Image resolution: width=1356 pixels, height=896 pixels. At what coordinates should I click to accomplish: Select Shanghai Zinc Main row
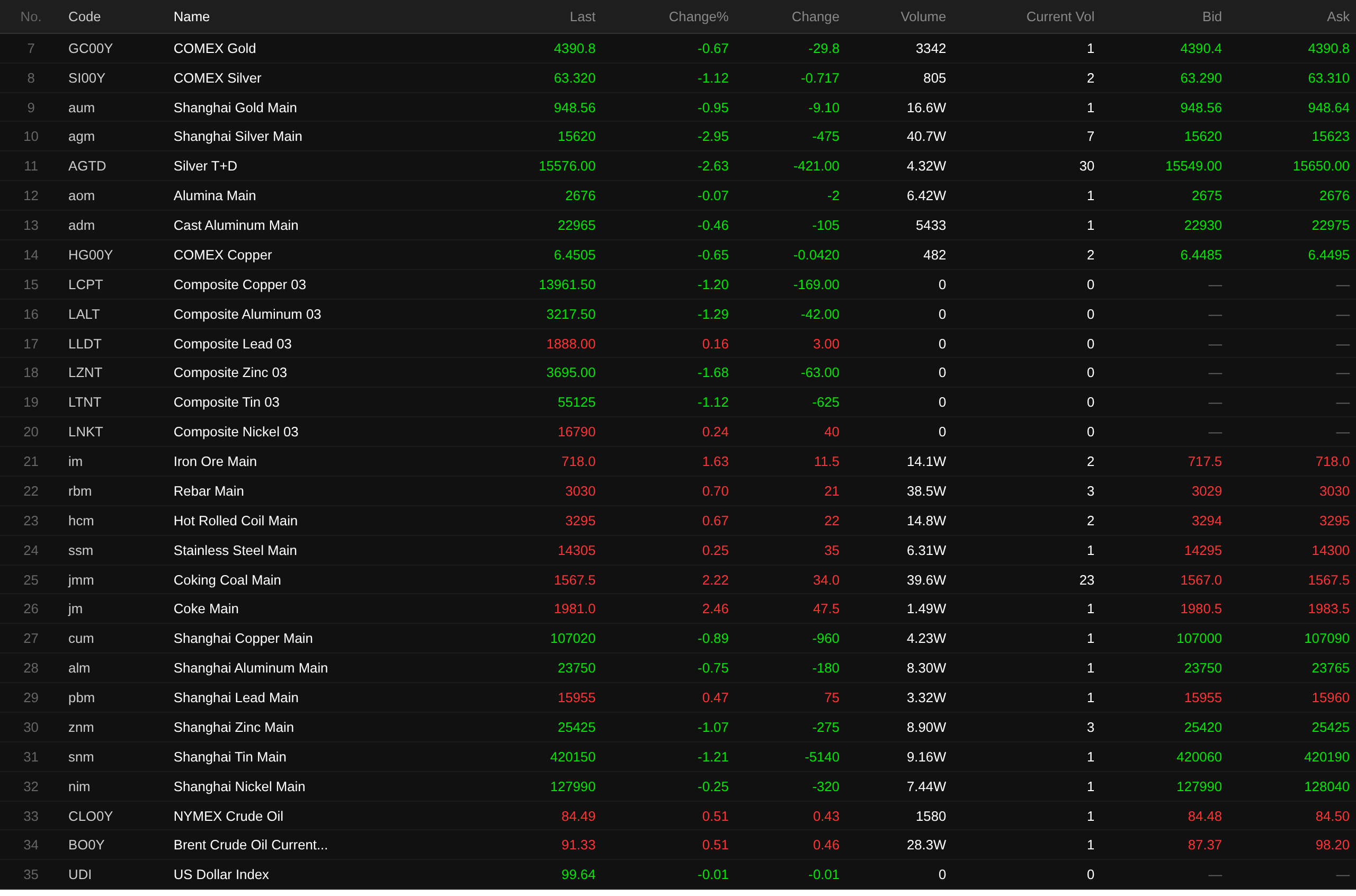(x=677, y=729)
